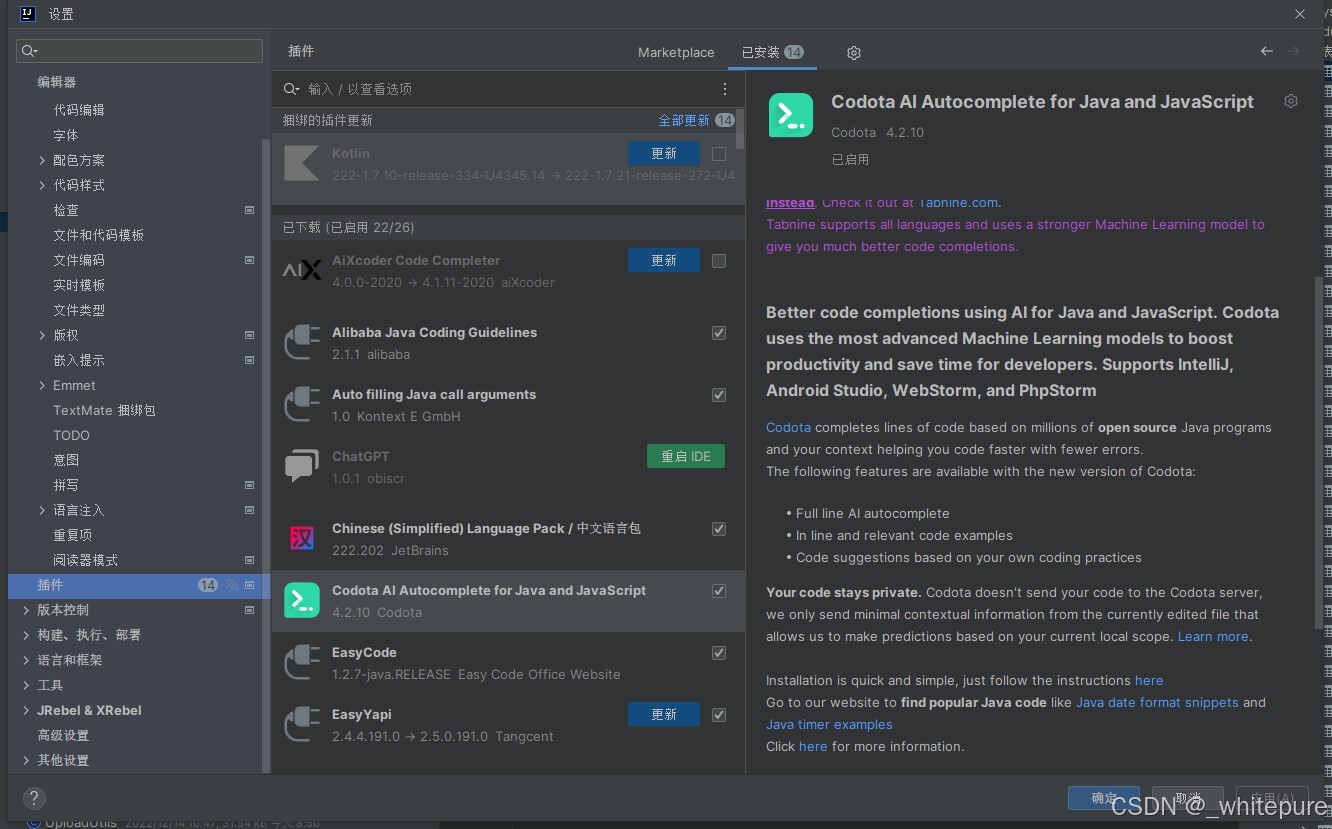Expand the Emmet tree node
1332x829 pixels.
(x=42, y=385)
